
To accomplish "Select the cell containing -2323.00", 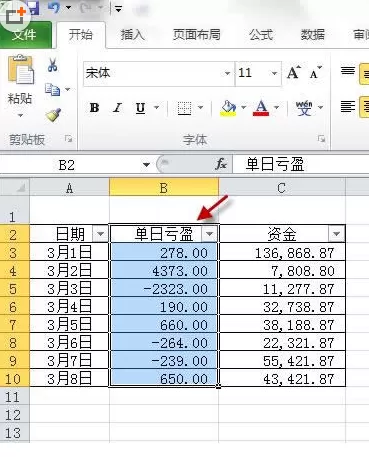I will coord(164,288).
